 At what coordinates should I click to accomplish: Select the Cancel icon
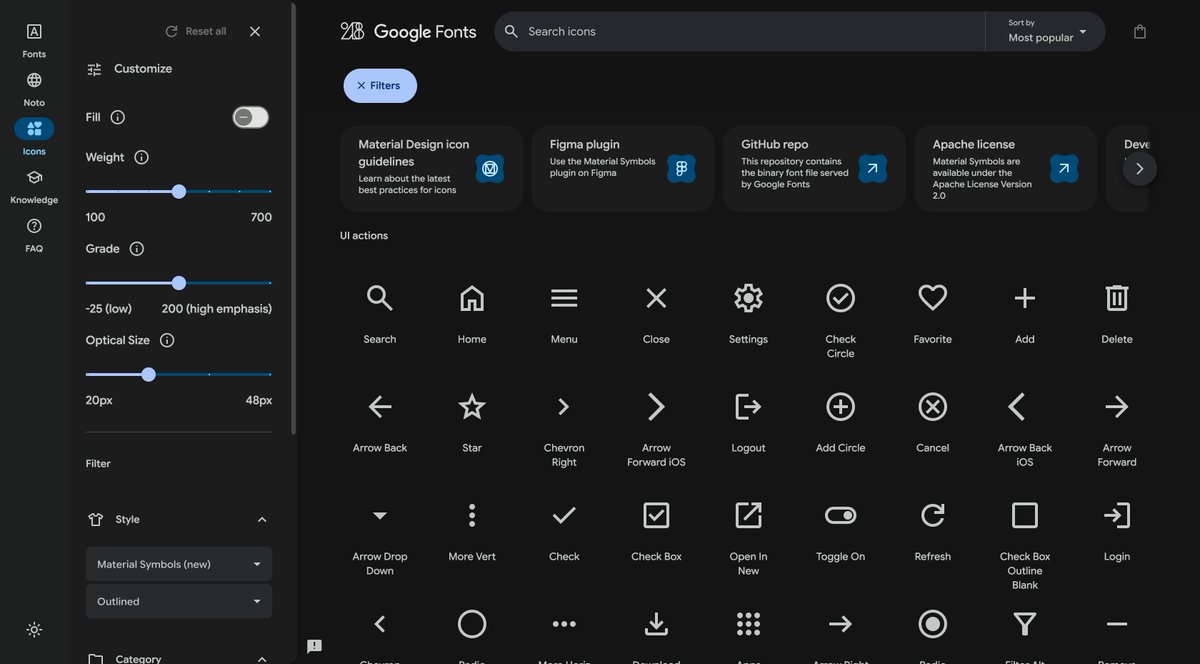933,407
